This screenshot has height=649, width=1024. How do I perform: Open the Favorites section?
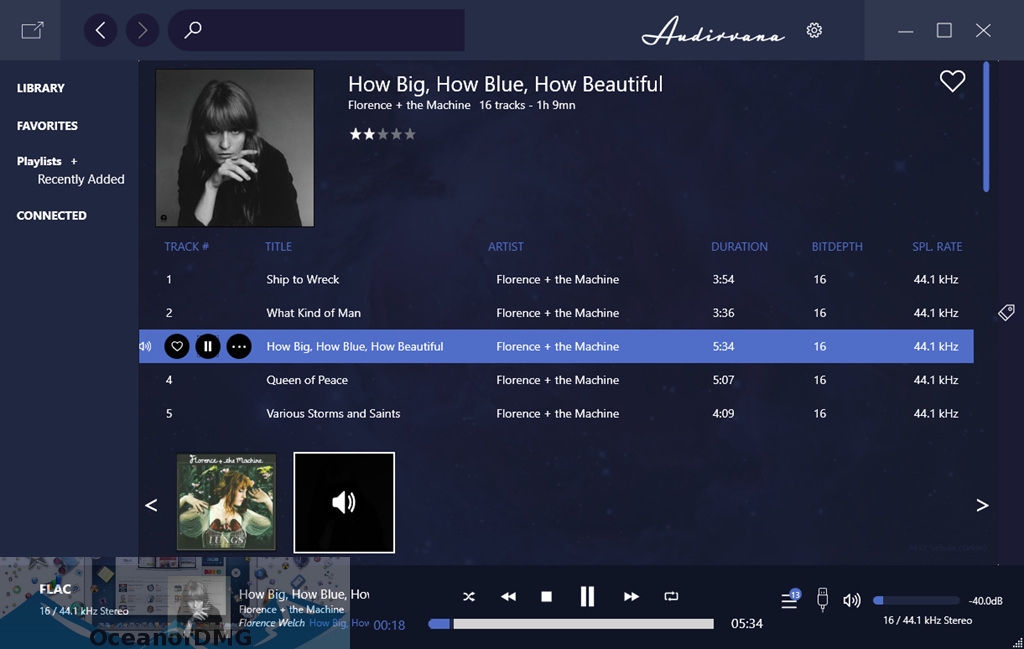(x=47, y=125)
